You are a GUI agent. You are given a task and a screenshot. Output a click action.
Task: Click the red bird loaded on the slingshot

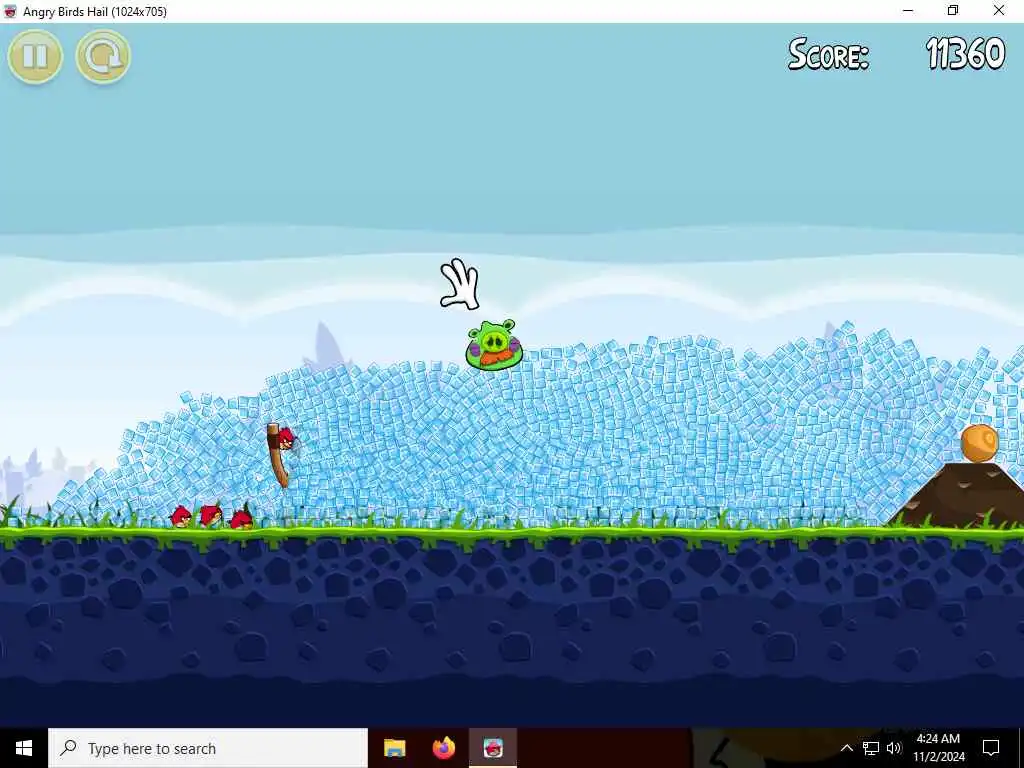[x=286, y=439]
